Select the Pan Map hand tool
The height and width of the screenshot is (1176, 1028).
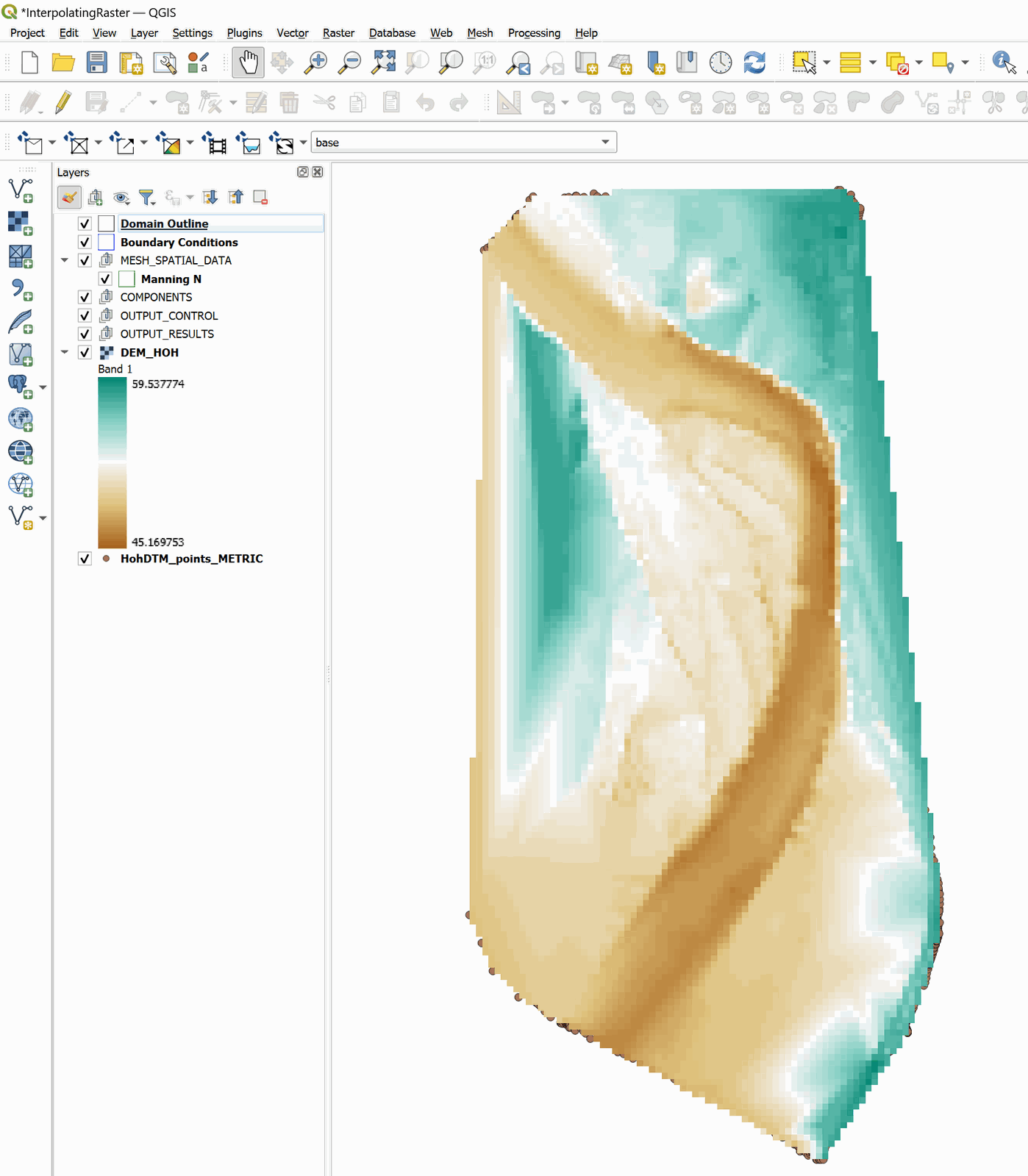(249, 62)
